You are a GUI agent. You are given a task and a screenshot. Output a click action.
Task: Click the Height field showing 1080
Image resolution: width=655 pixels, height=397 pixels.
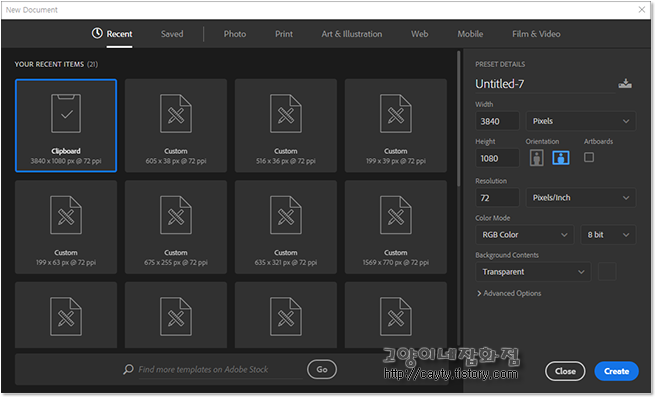(x=497, y=158)
